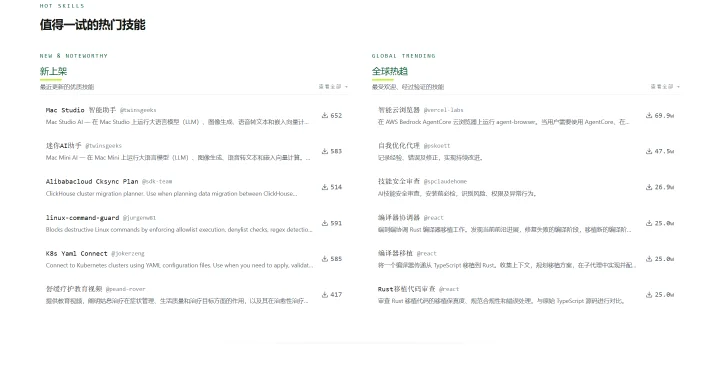720x374 pixels.
Task: Click the author beside linux-command-guard
Action: click(139, 217)
